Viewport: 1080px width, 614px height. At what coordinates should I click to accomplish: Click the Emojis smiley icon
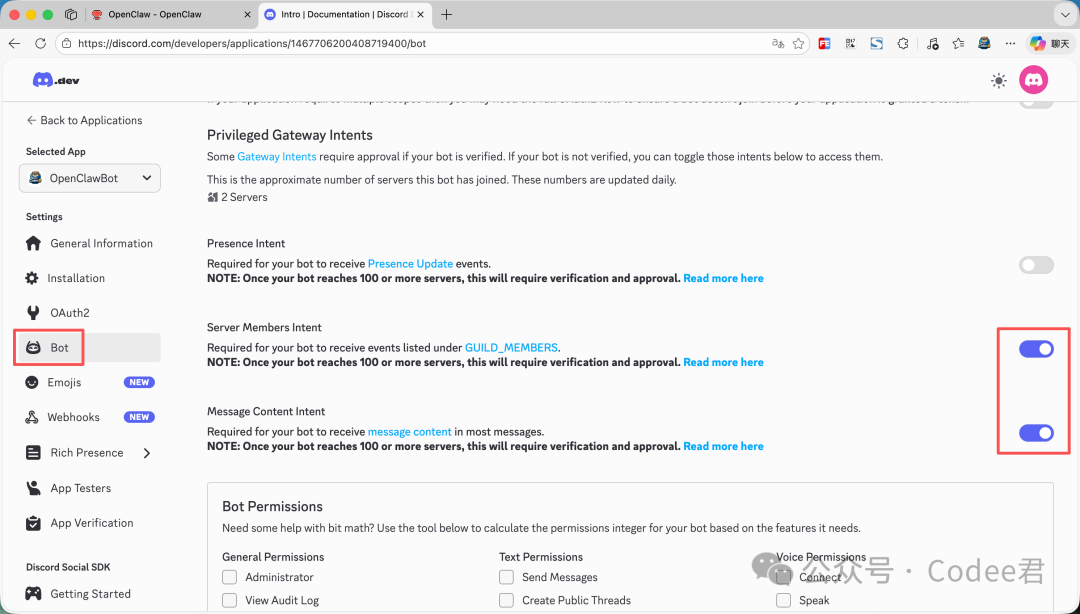(x=32, y=382)
